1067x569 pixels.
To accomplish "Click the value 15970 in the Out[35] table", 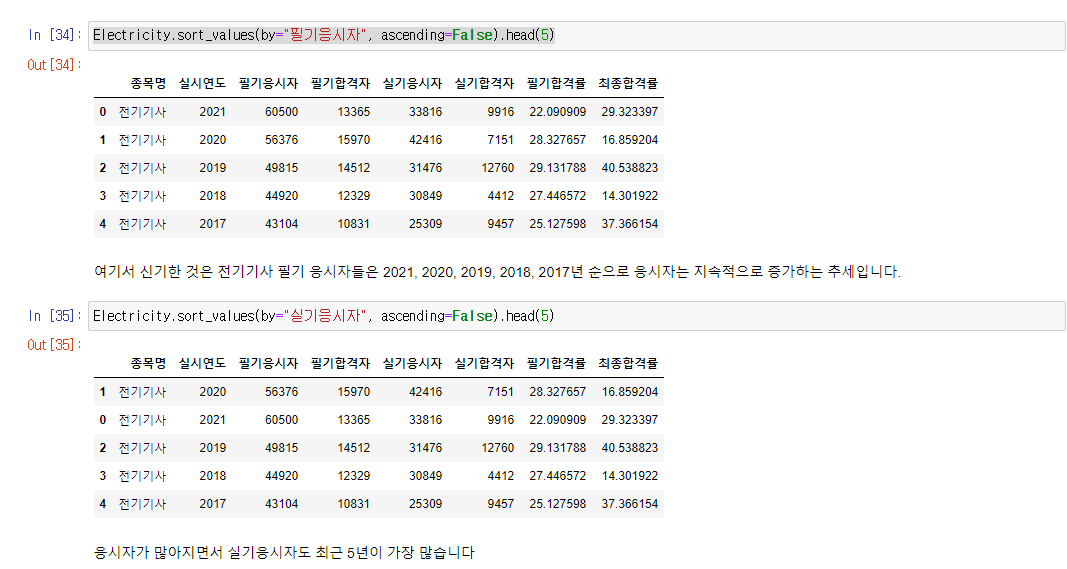I will point(354,392).
